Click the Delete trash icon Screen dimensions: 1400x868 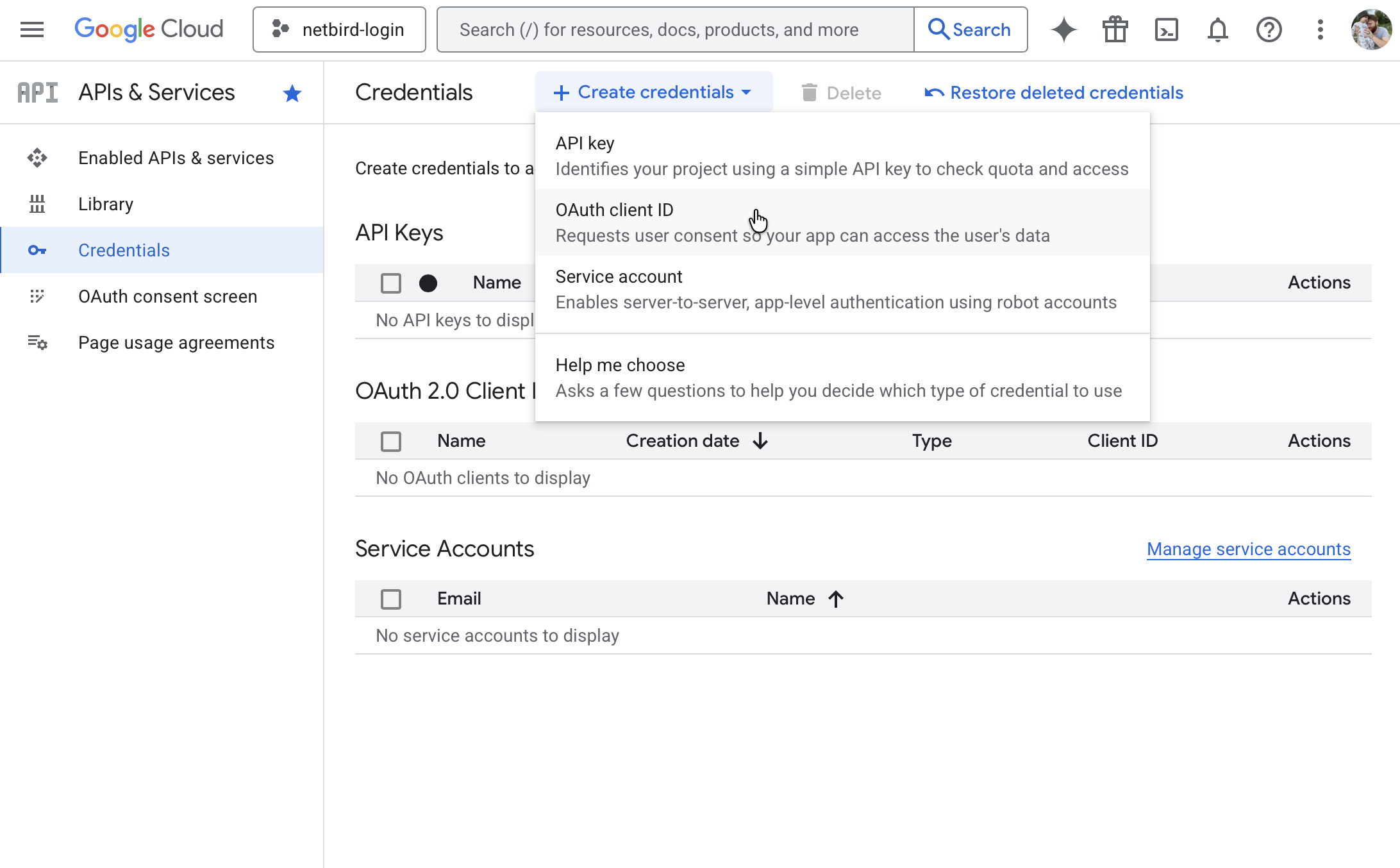pos(810,92)
